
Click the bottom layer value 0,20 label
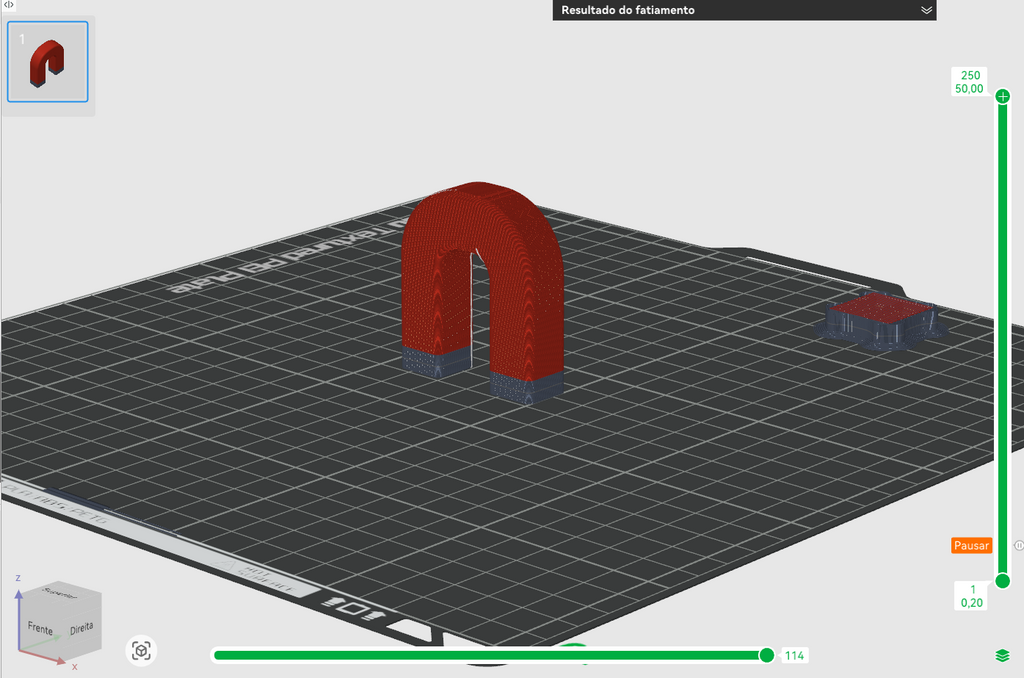pyautogui.click(x=972, y=603)
